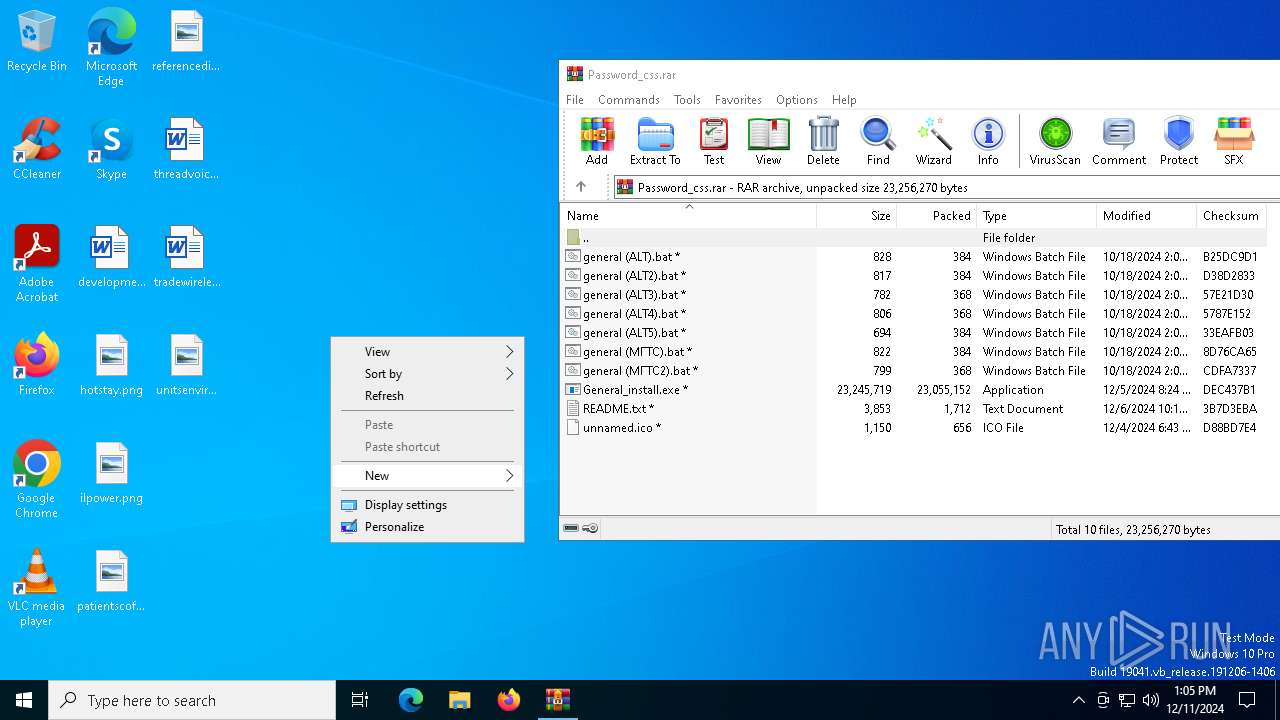Expand the View submenu in context menu

[x=428, y=352]
